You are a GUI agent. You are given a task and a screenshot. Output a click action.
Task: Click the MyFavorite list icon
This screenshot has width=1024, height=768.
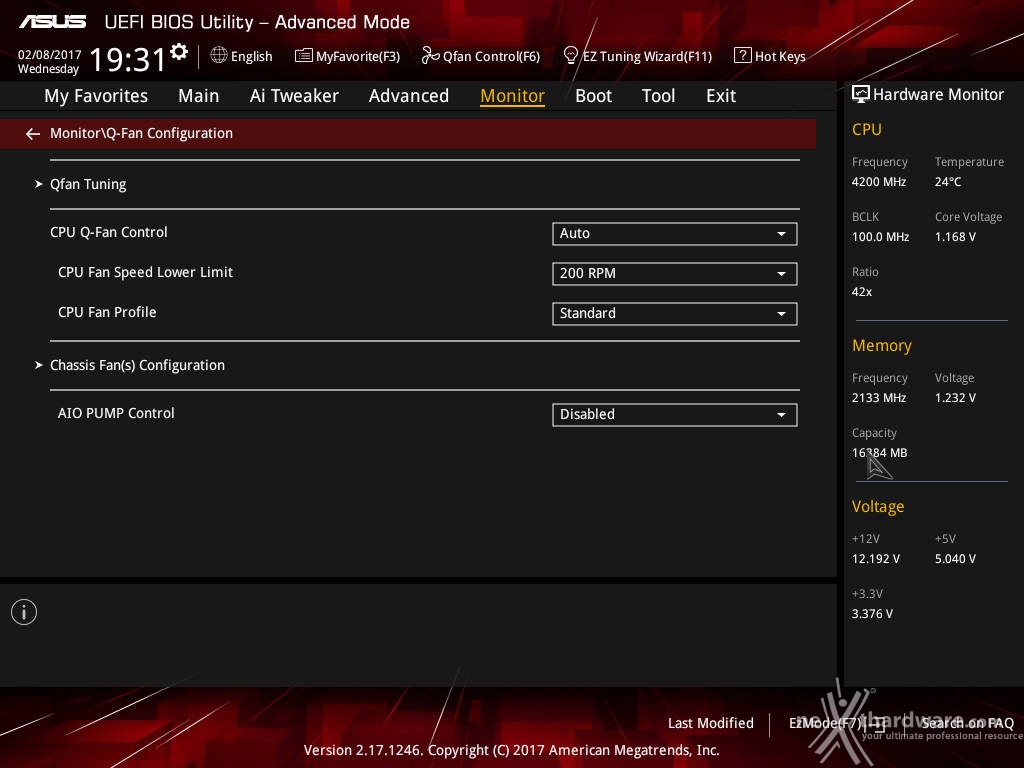click(304, 56)
